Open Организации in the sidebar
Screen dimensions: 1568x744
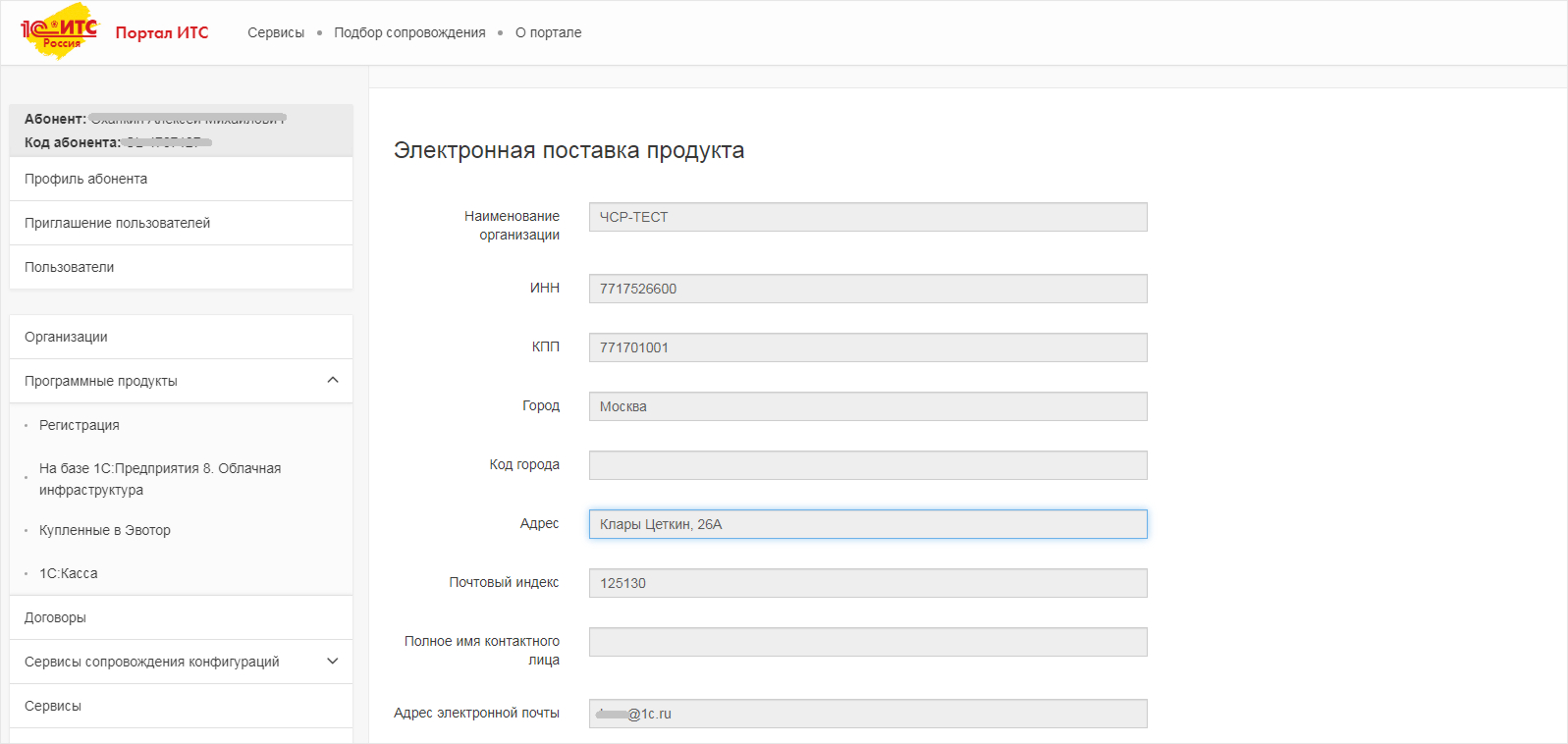point(67,337)
